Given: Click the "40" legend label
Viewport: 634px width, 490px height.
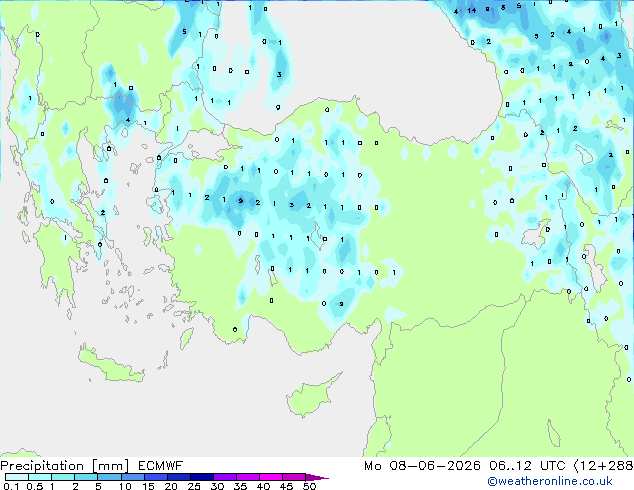Looking at the screenshot, I should pos(263,486).
